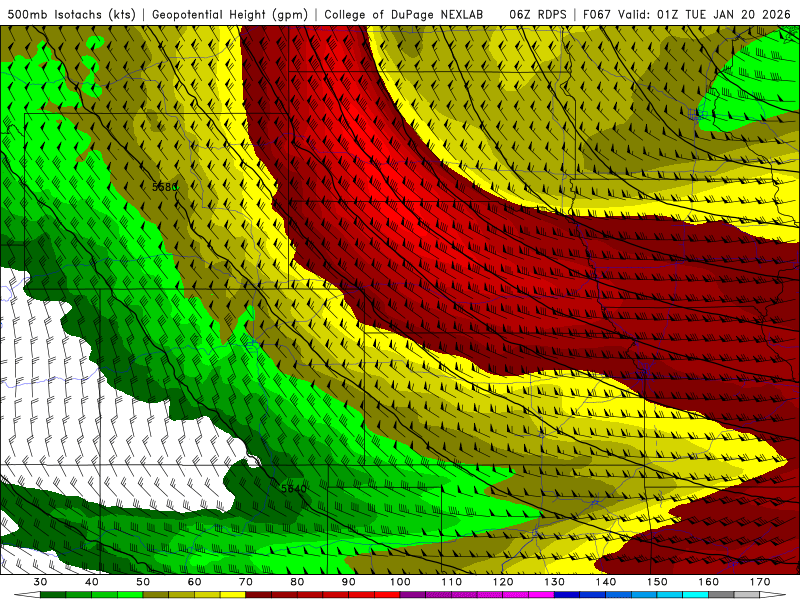
Task: Click the bright red legend swatch before 100
Action: (x=387, y=595)
